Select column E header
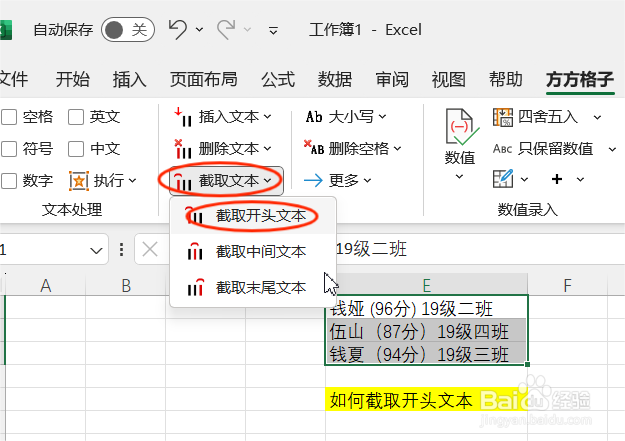Screen dimensions: 625x441 pos(426,285)
